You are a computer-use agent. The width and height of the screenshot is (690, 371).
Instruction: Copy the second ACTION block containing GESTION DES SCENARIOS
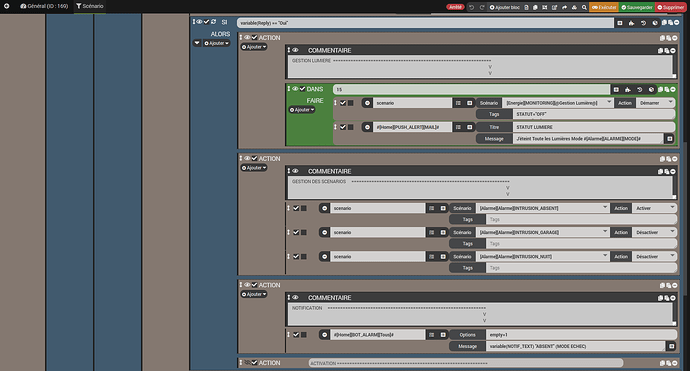(x=662, y=159)
